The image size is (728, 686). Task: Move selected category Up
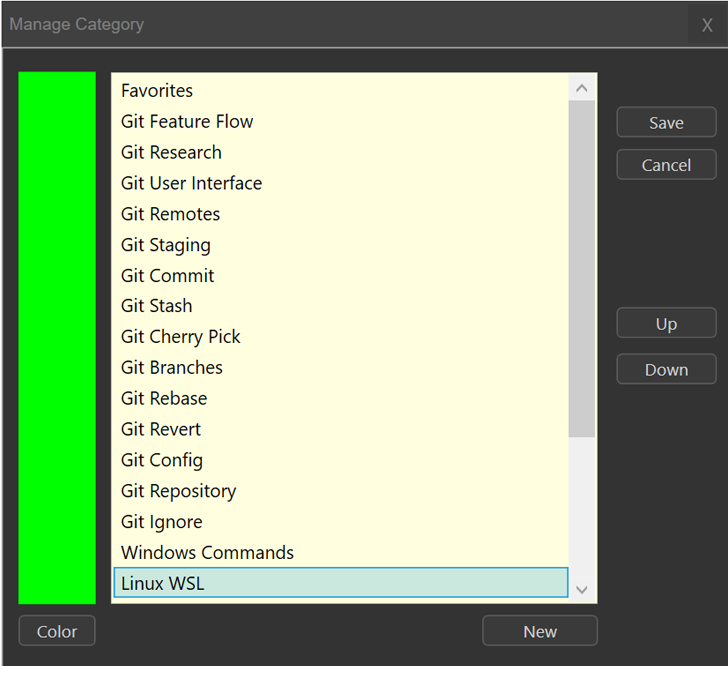tap(666, 324)
